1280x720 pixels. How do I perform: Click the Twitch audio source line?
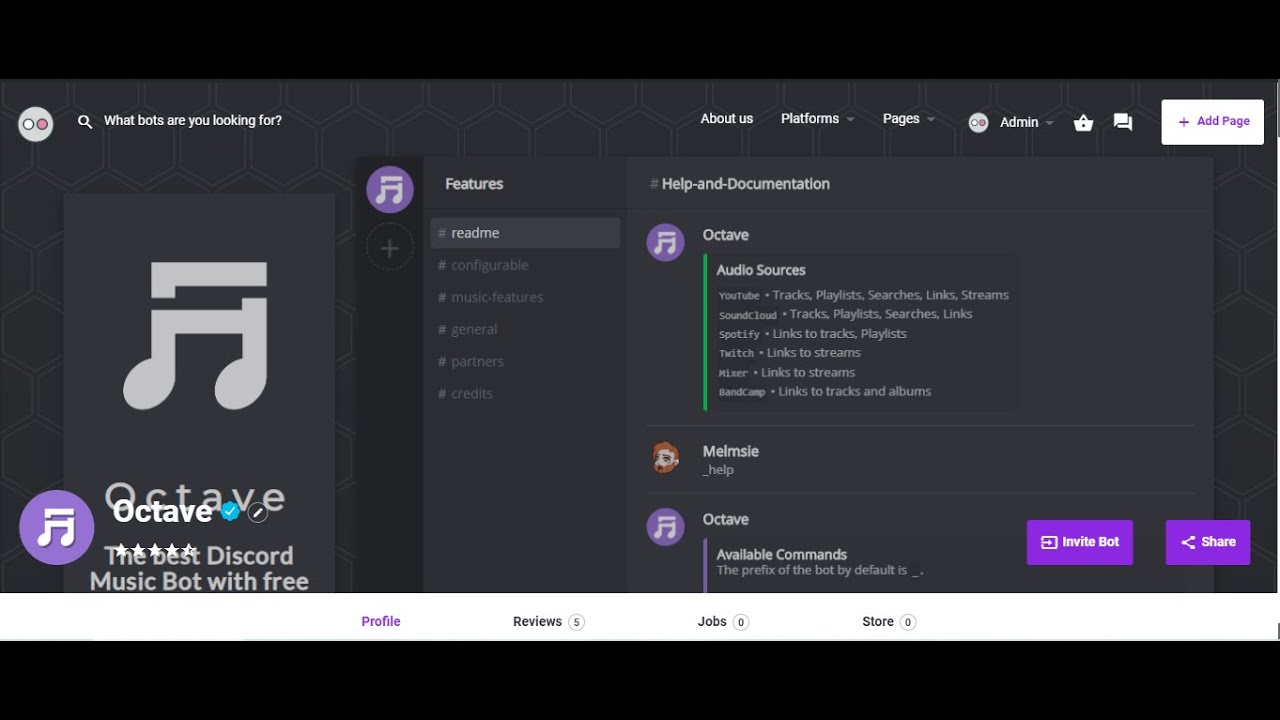click(x=790, y=353)
